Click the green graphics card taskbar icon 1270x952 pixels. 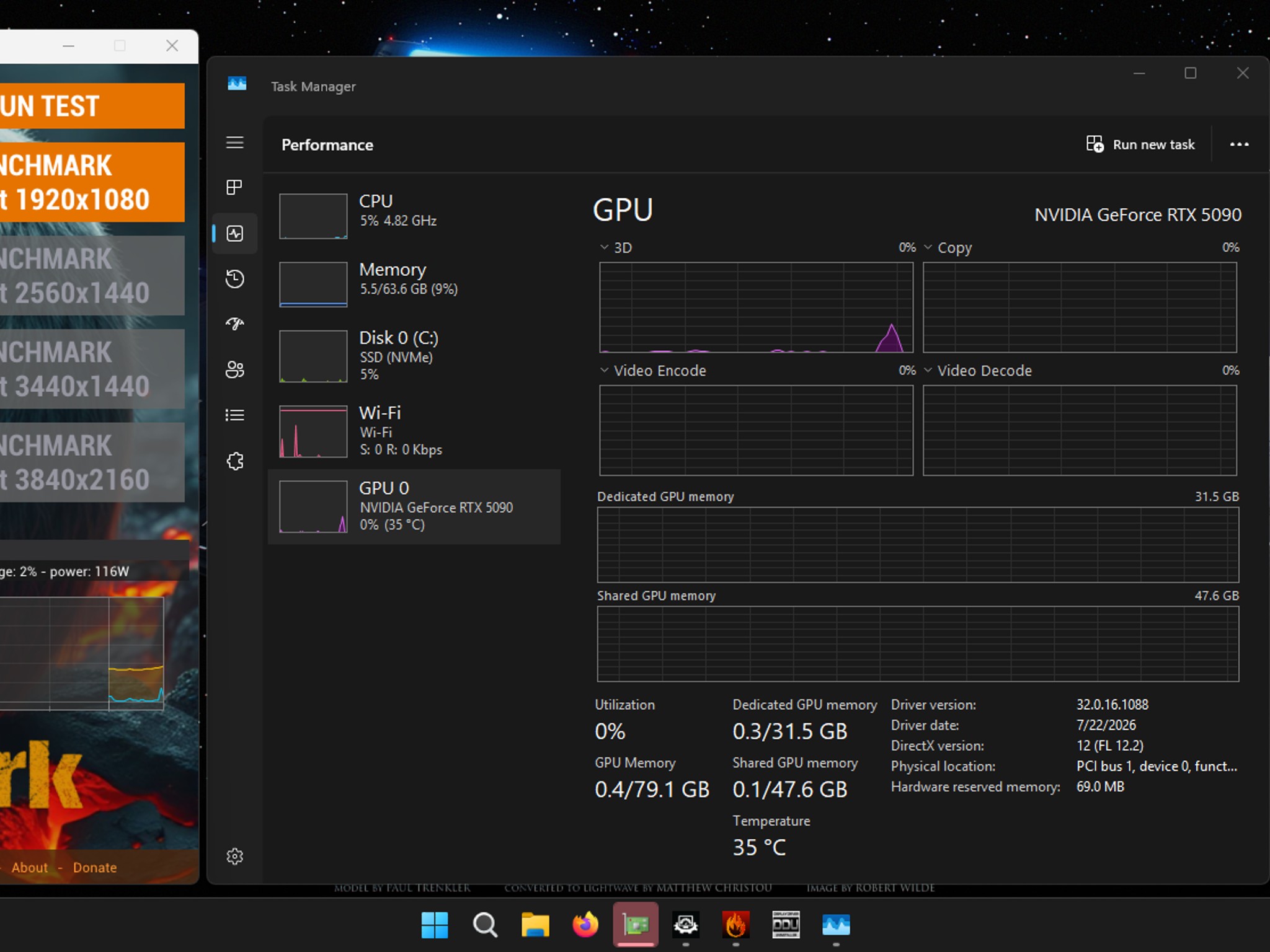(x=636, y=925)
